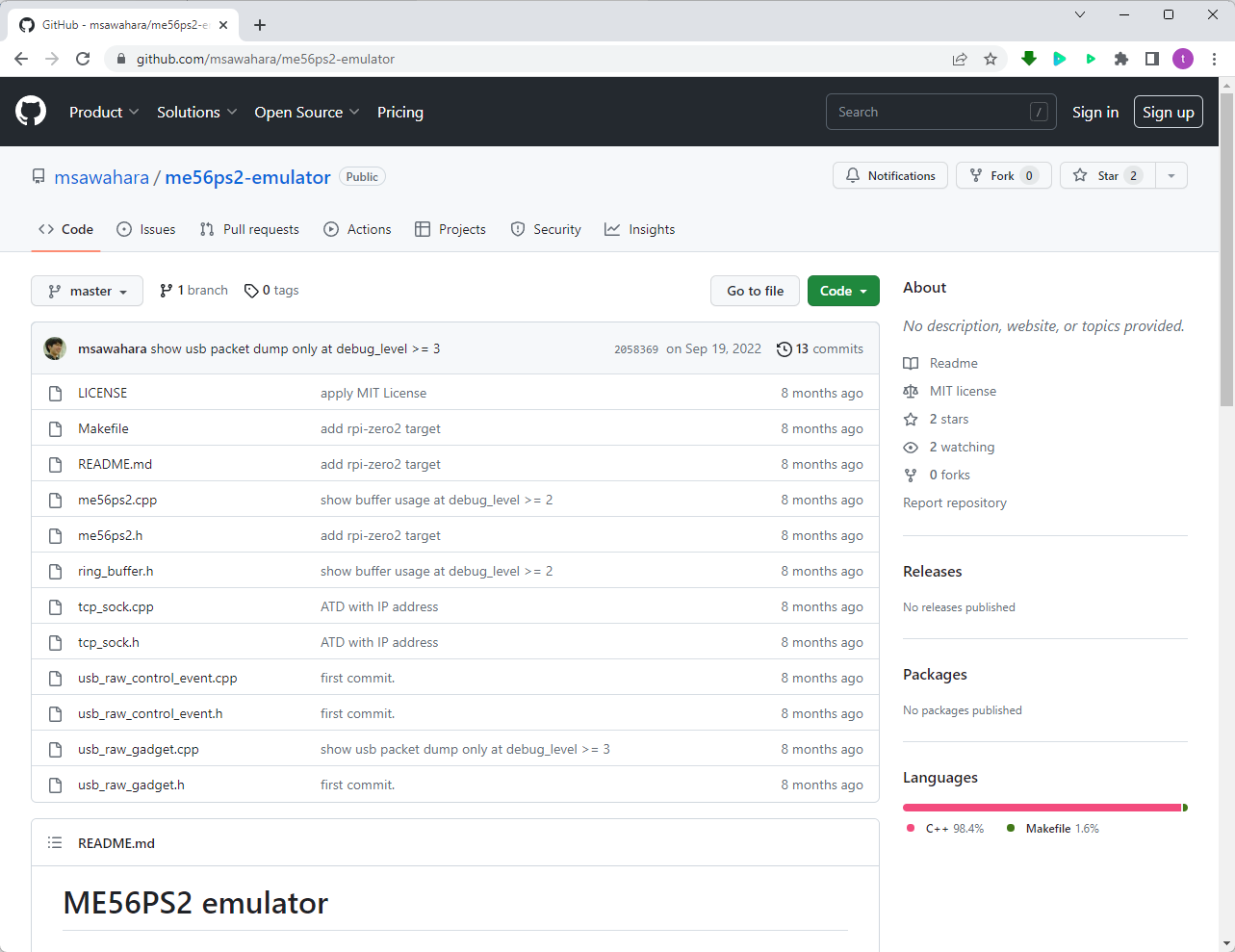Viewport: 1235px width, 952px height.
Task: Open the Extensions puzzle icon
Action: [x=1121, y=59]
